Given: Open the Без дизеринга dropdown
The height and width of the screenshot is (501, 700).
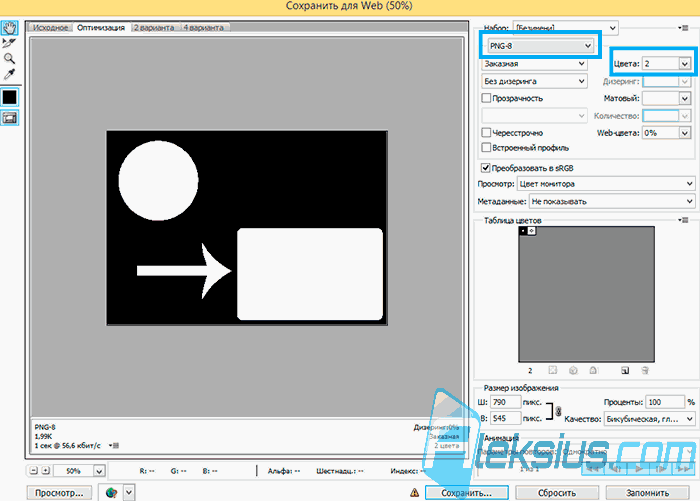Looking at the screenshot, I should point(534,81).
